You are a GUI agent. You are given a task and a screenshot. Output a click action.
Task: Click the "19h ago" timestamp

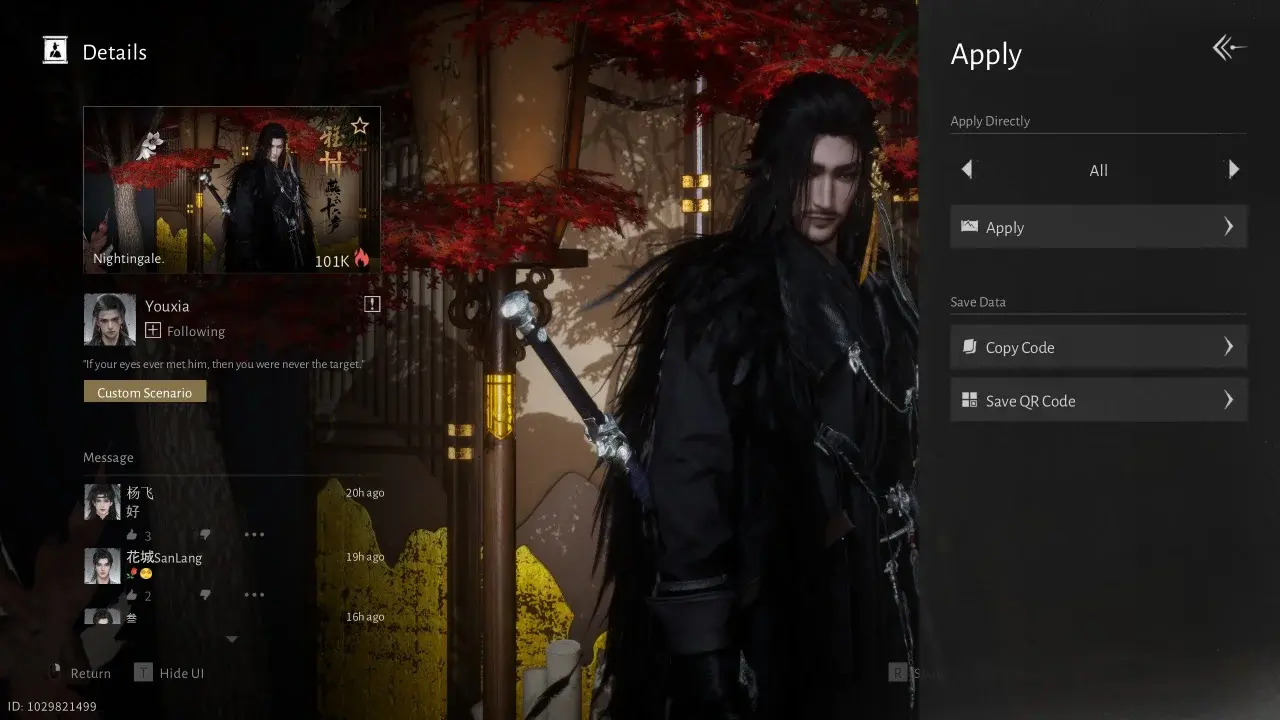coord(365,557)
